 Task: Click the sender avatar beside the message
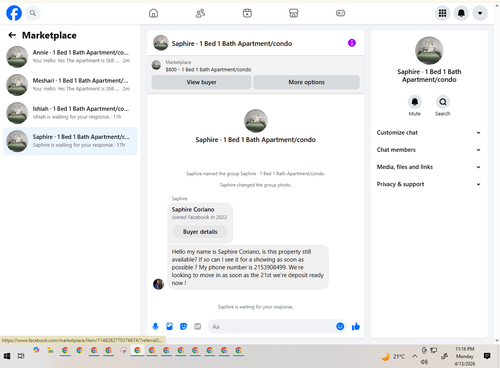[x=158, y=284]
